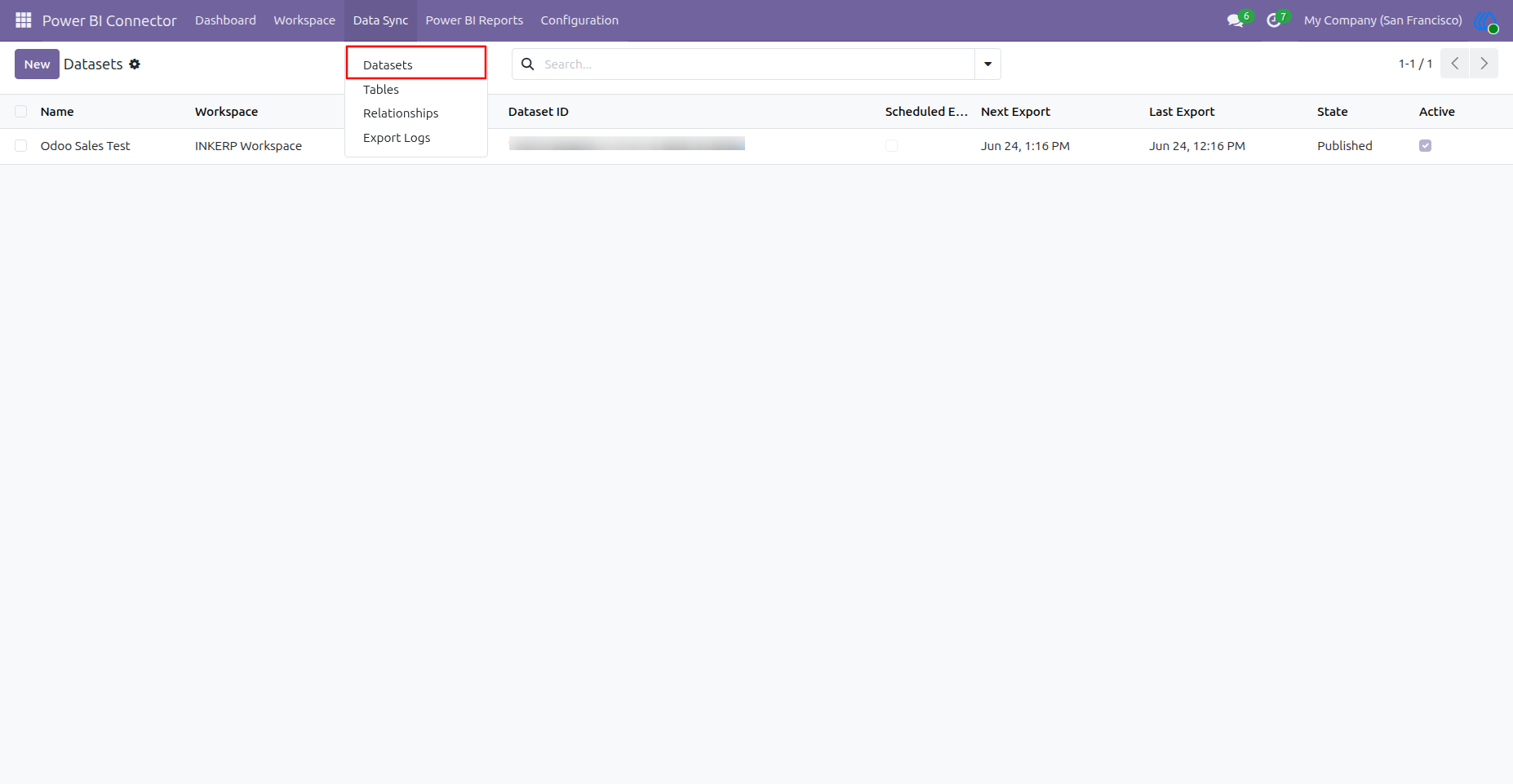Sort by the Name column header
Screen dimensions: 1513x784
tap(57, 112)
